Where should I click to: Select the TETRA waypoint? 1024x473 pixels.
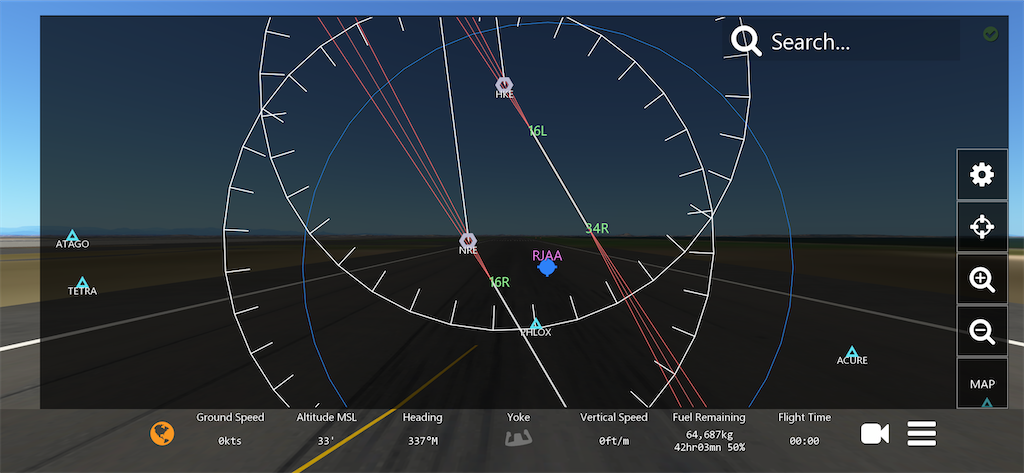[x=82, y=286]
